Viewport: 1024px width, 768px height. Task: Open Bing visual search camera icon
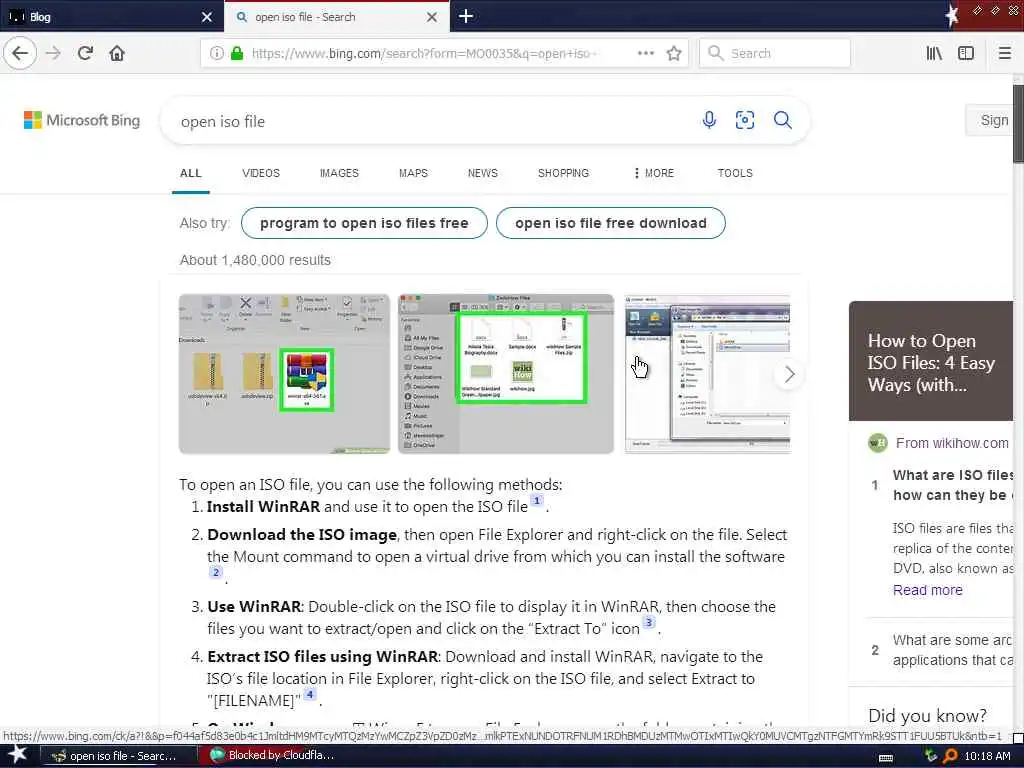[x=744, y=120]
